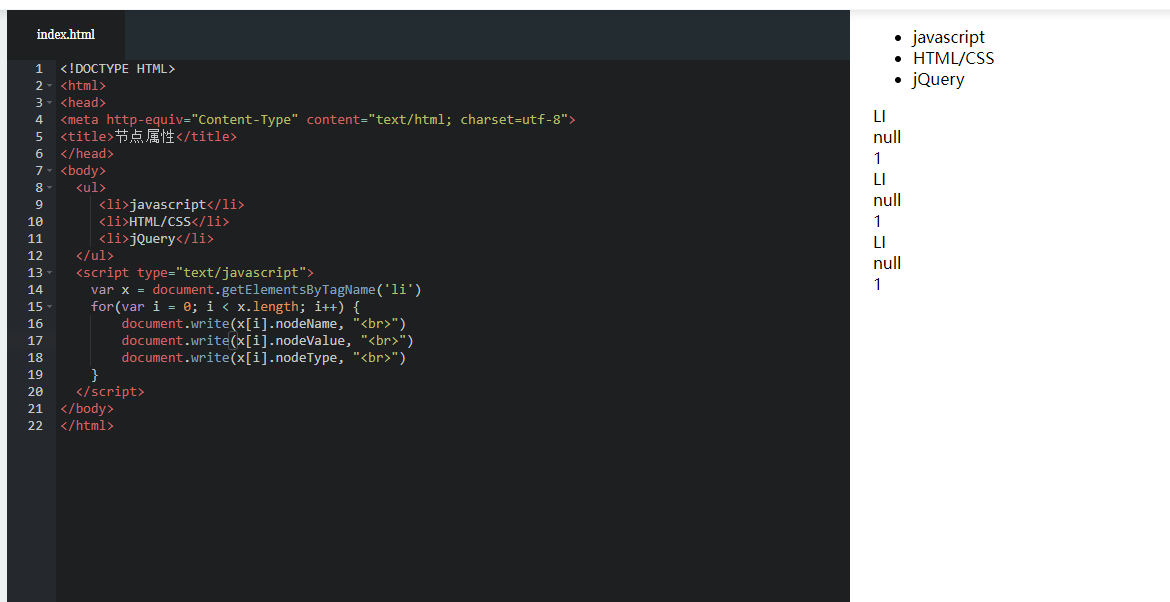
Task: Click line number 1 in the gutter
Action: tap(39, 69)
